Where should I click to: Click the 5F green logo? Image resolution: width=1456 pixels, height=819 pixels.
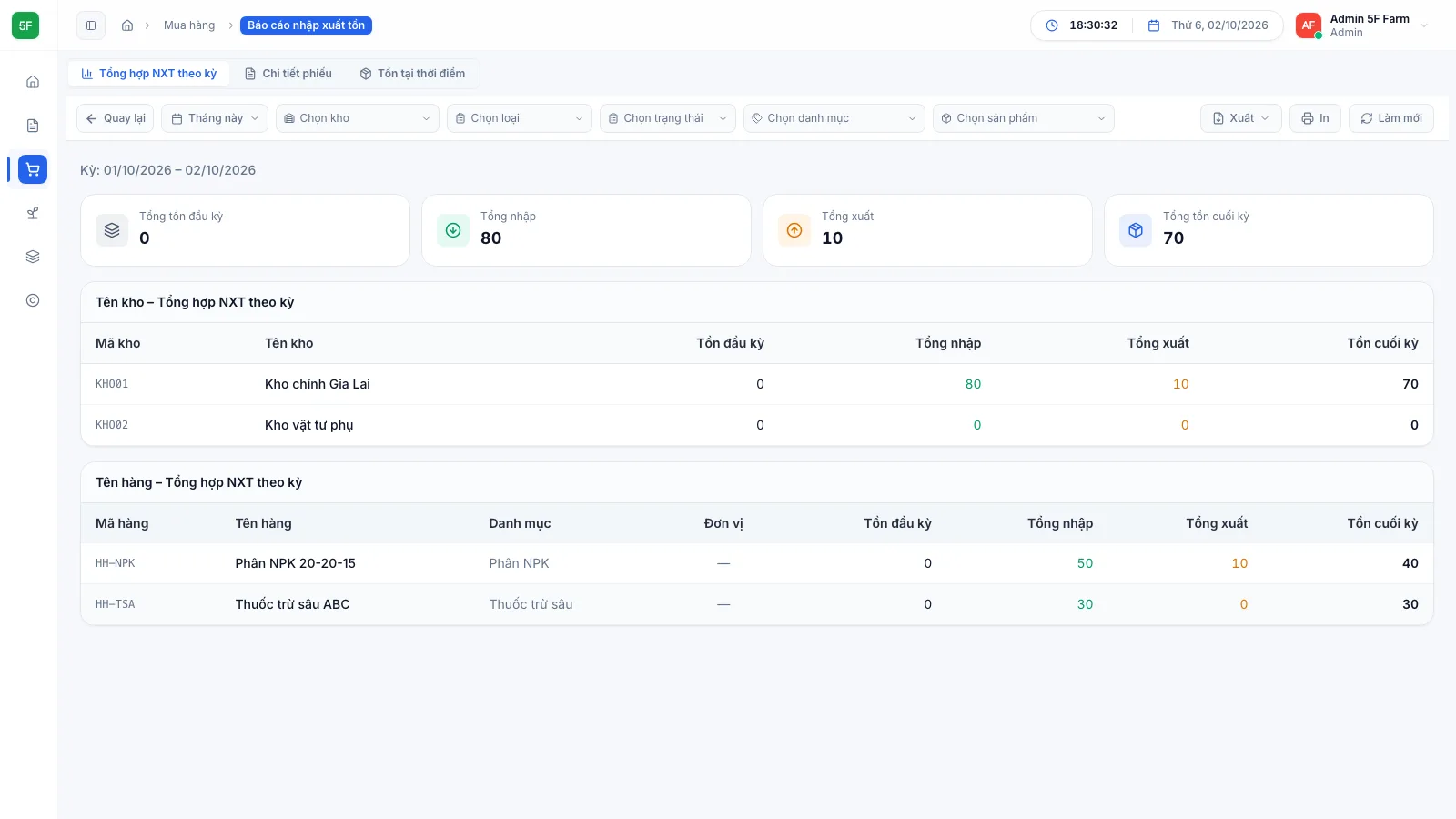pos(25,25)
